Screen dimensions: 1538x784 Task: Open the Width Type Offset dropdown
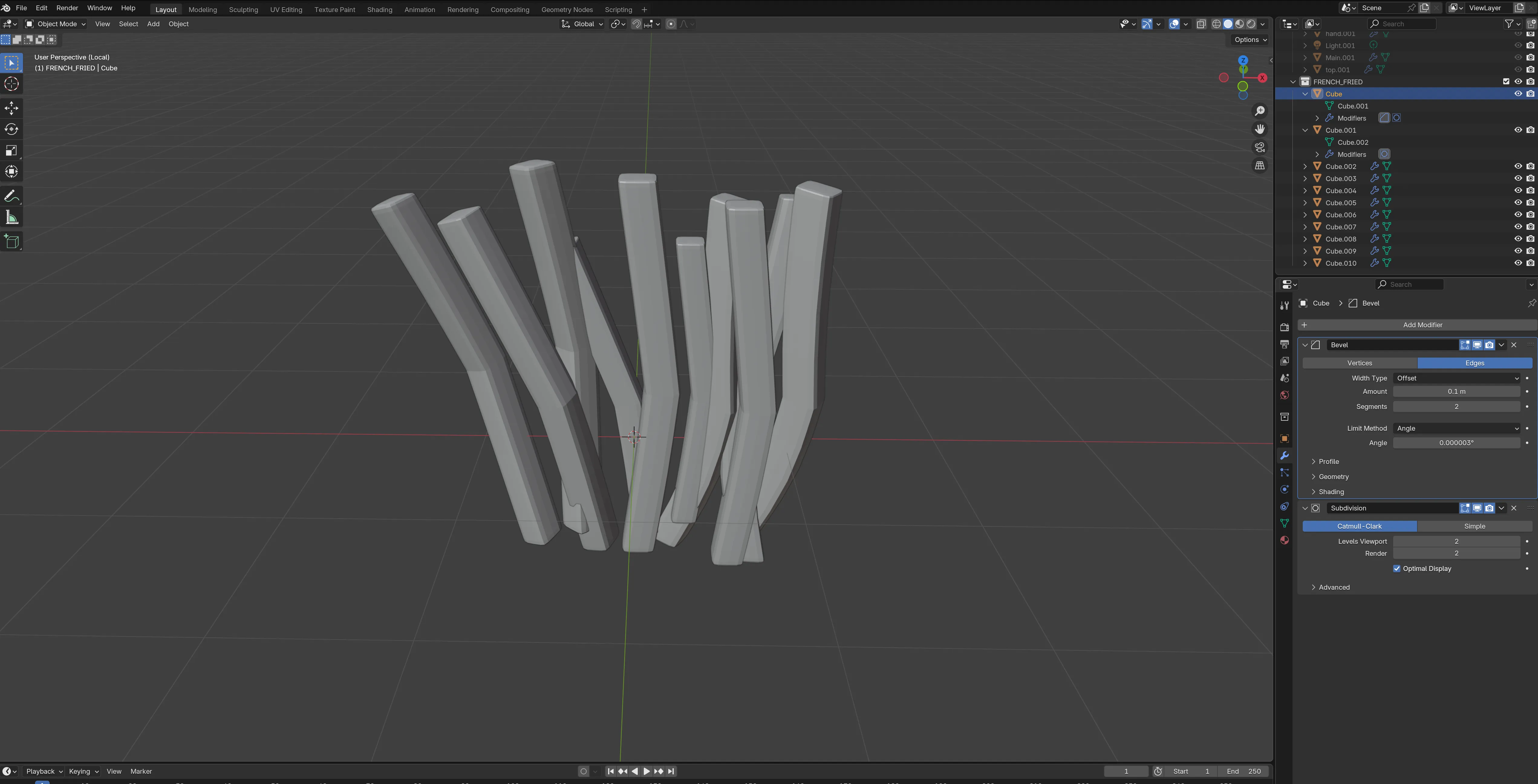point(1457,378)
